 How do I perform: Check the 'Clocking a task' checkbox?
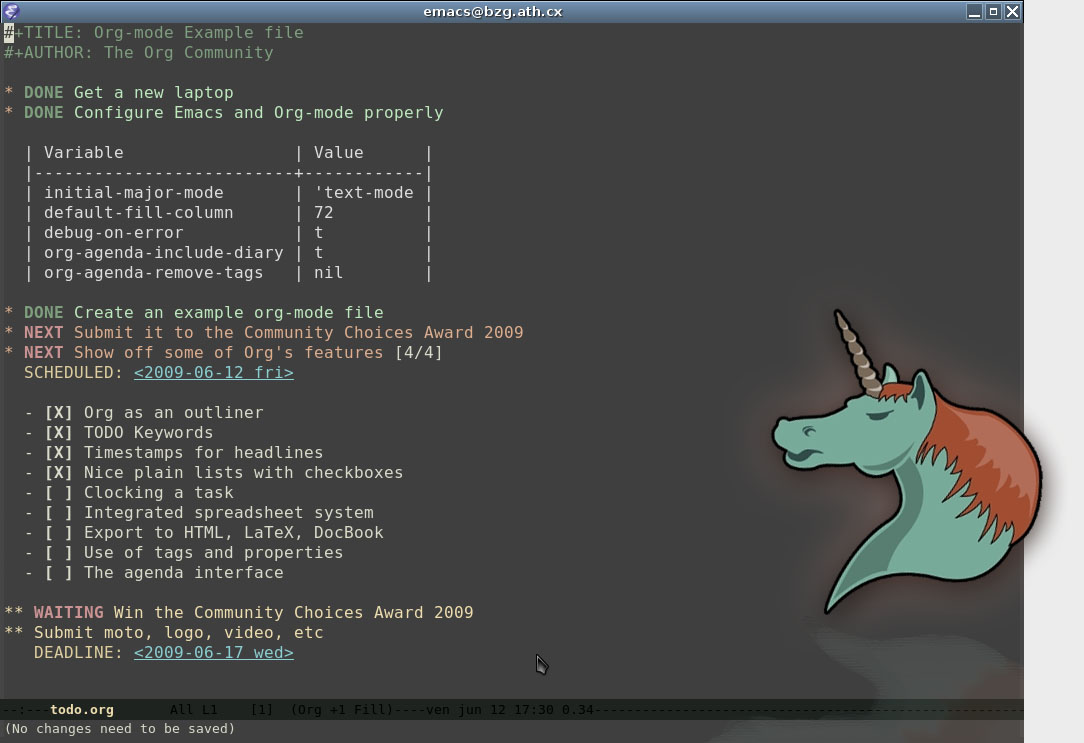click(x=59, y=493)
